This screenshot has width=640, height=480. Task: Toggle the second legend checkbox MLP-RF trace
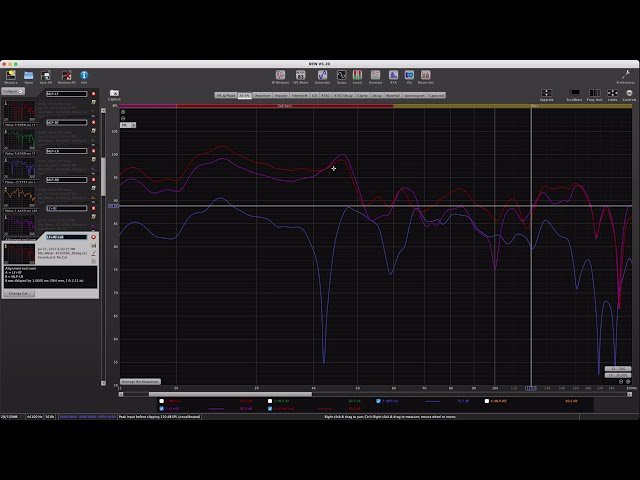pyautogui.click(x=270, y=401)
